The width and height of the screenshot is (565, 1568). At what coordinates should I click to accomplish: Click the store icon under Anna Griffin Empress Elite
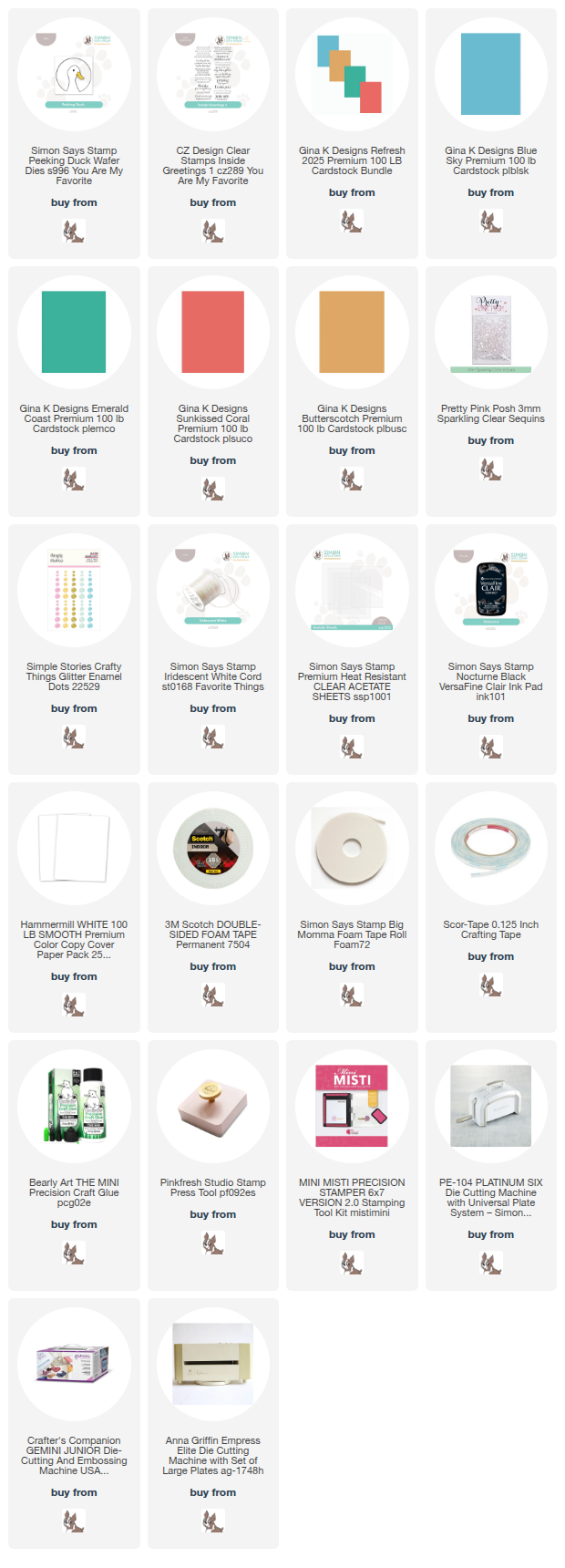(213, 1521)
